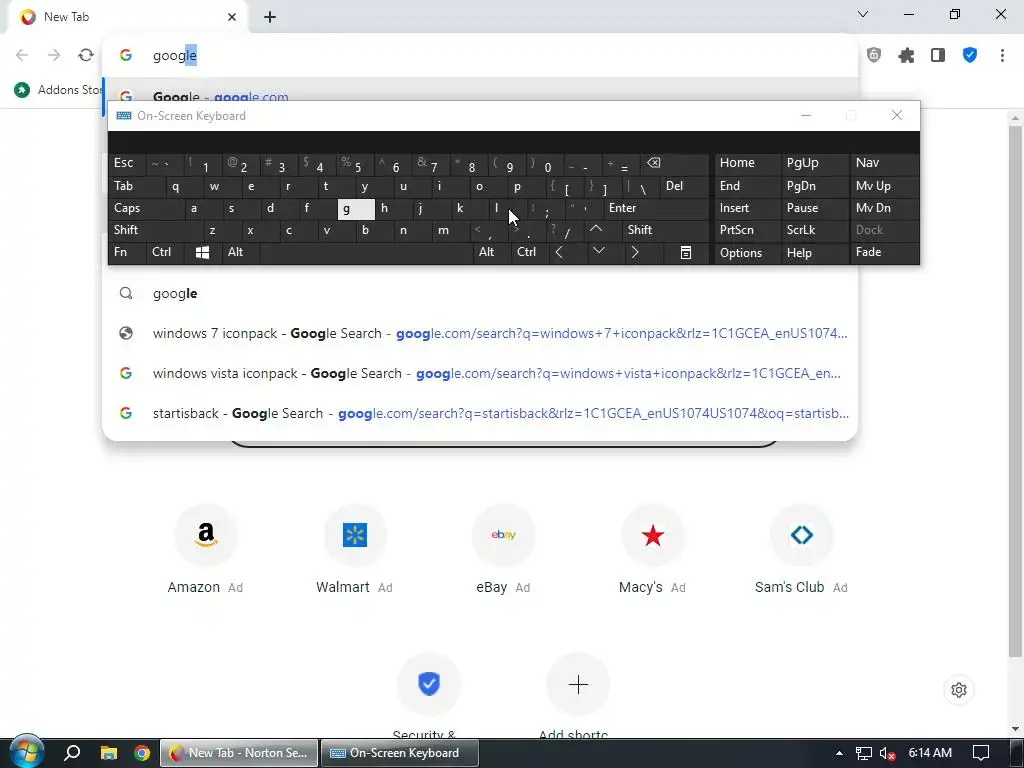Open a new tab with plus button
Image resolution: width=1024 pixels, height=768 pixels.
point(270,17)
